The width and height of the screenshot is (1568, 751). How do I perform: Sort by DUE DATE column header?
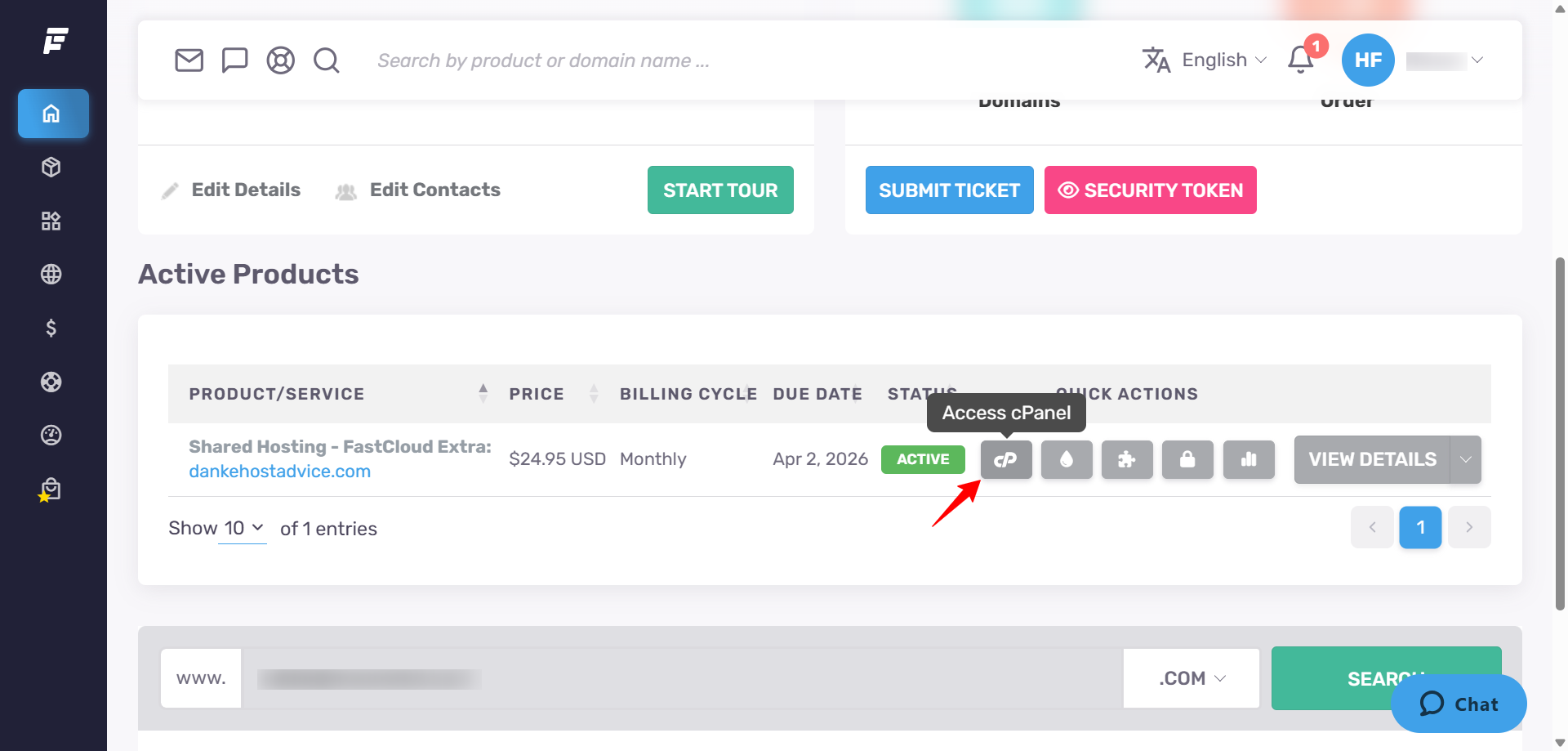(817, 394)
